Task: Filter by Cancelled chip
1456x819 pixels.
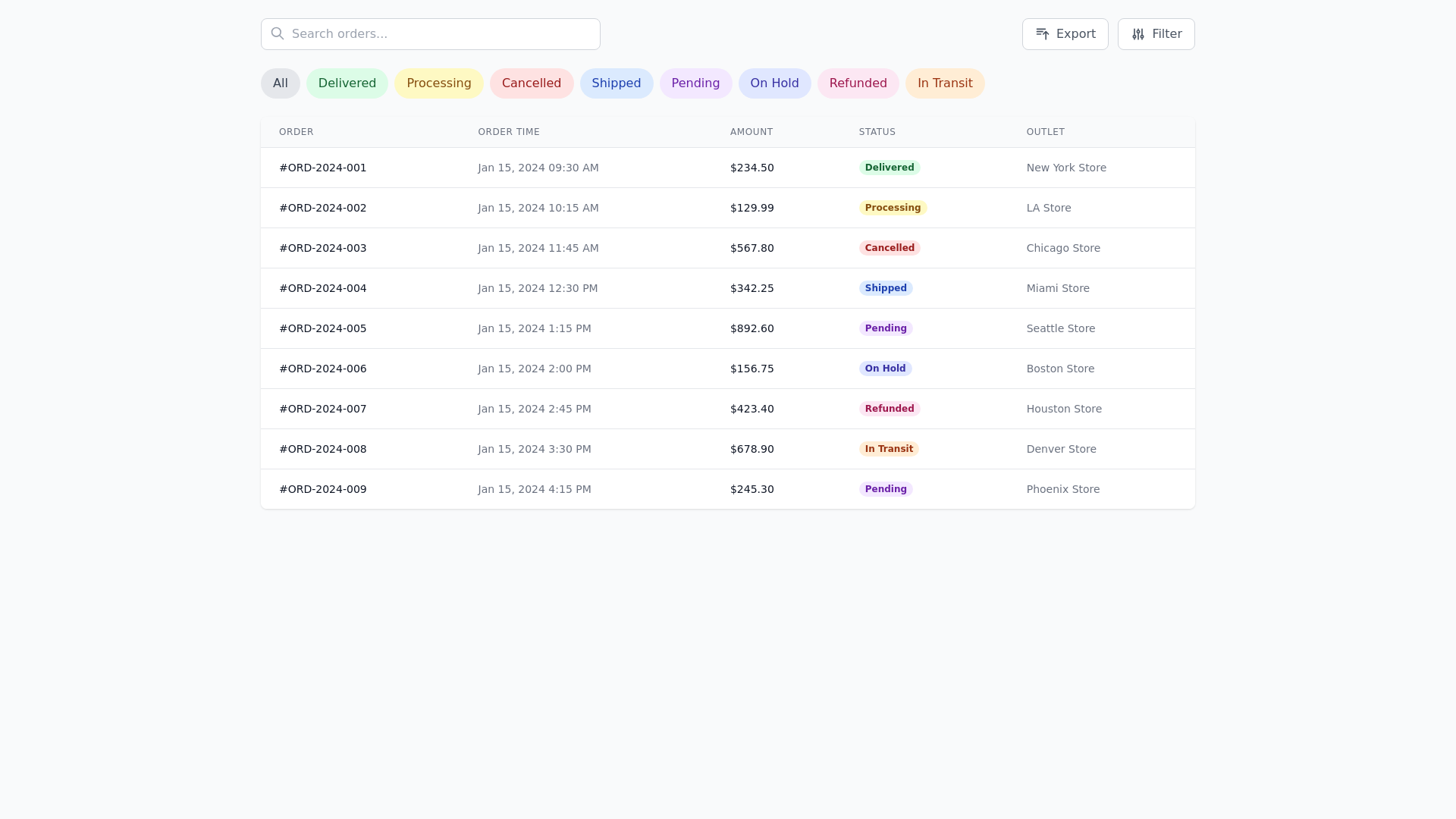Action: 532,83
